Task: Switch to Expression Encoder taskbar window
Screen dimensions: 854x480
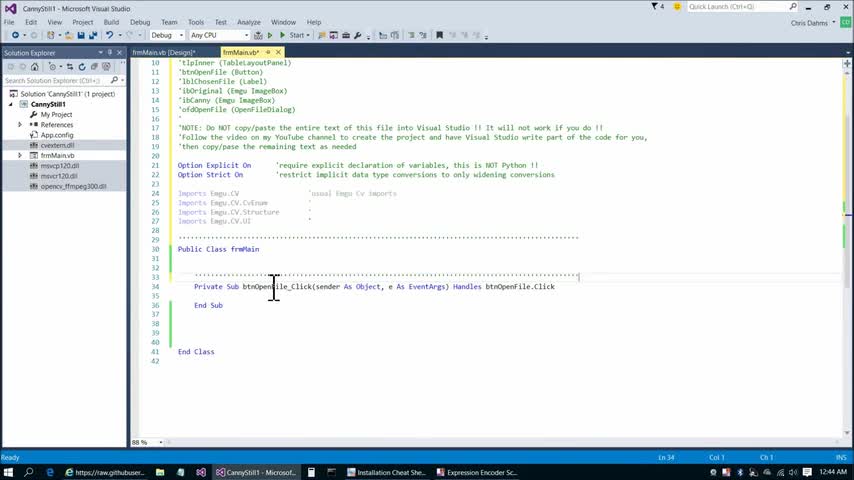Action: (x=477, y=472)
